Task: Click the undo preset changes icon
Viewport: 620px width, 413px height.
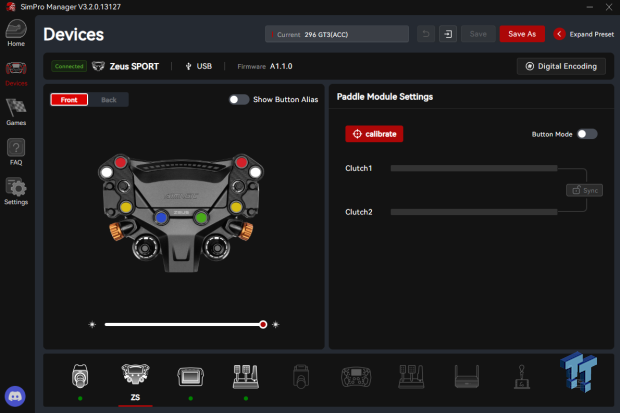Action: [x=426, y=34]
